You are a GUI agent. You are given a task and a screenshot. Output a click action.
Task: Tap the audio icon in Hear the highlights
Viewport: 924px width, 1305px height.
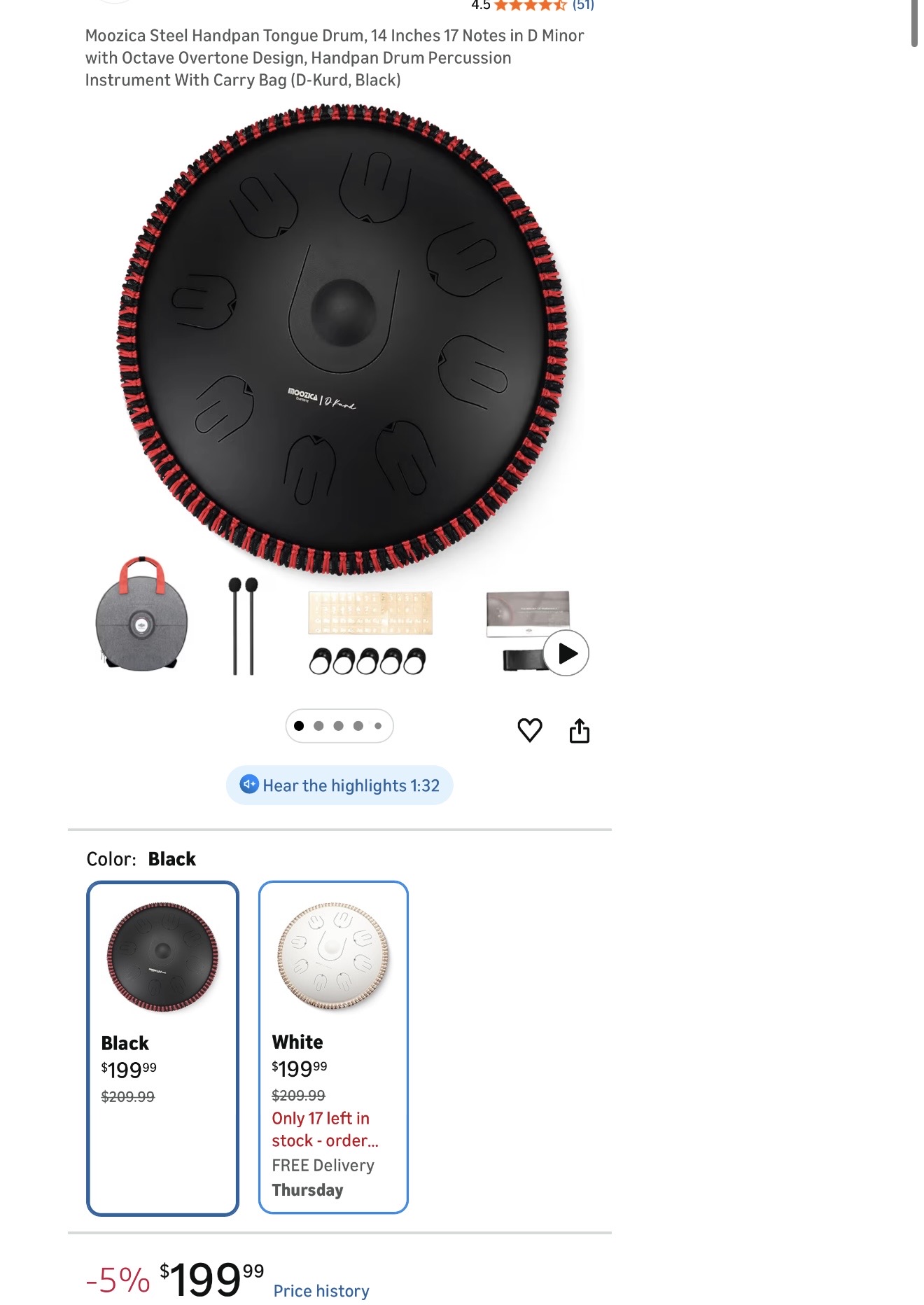[x=249, y=784]
